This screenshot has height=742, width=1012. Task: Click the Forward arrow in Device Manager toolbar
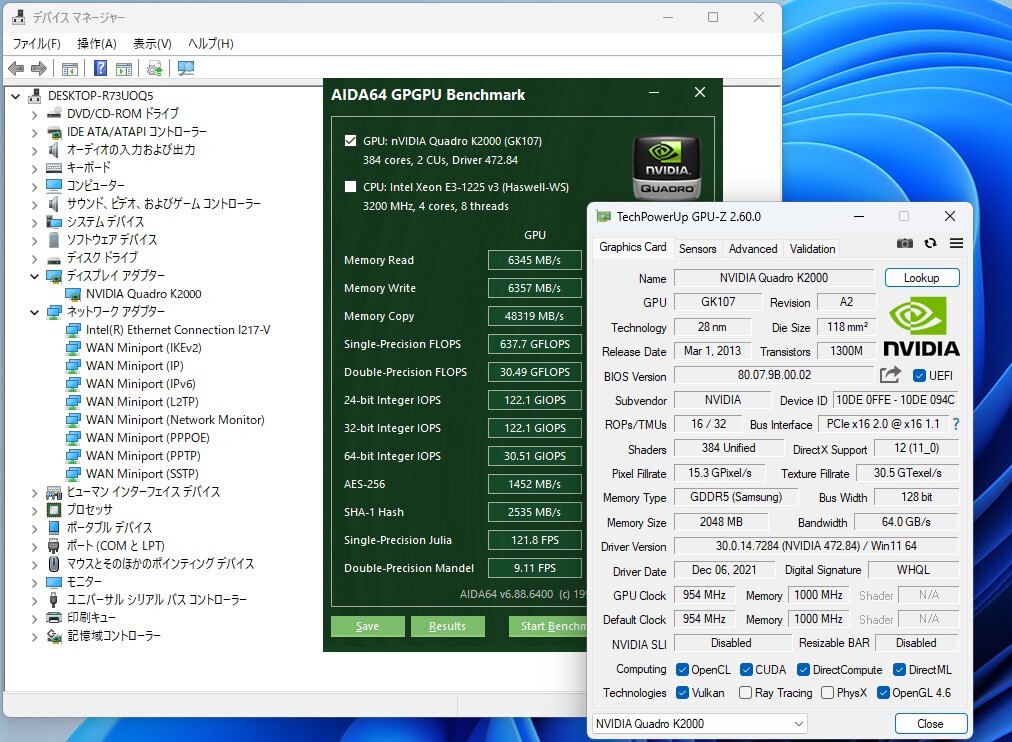tap(39, 68)
